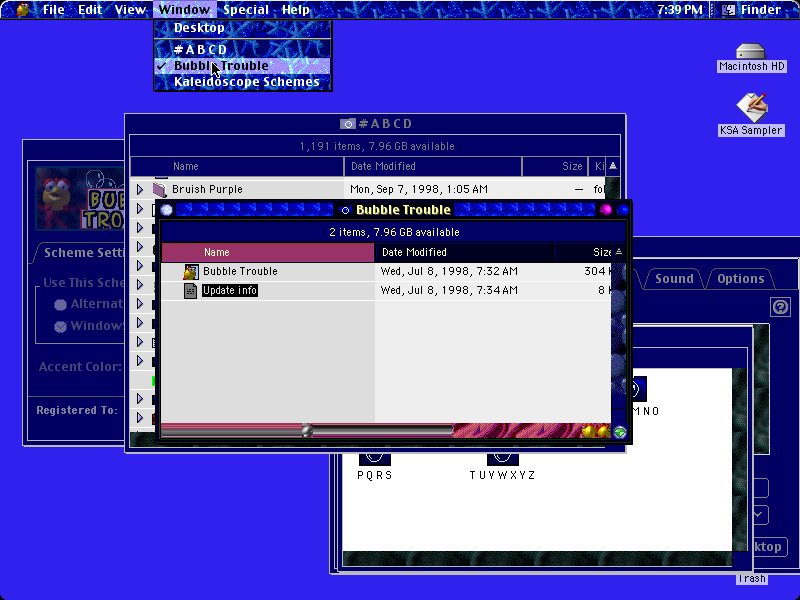800x600 pixels.
Task: Sort by Size in the # A B C D window
Action: coord(555,166)
